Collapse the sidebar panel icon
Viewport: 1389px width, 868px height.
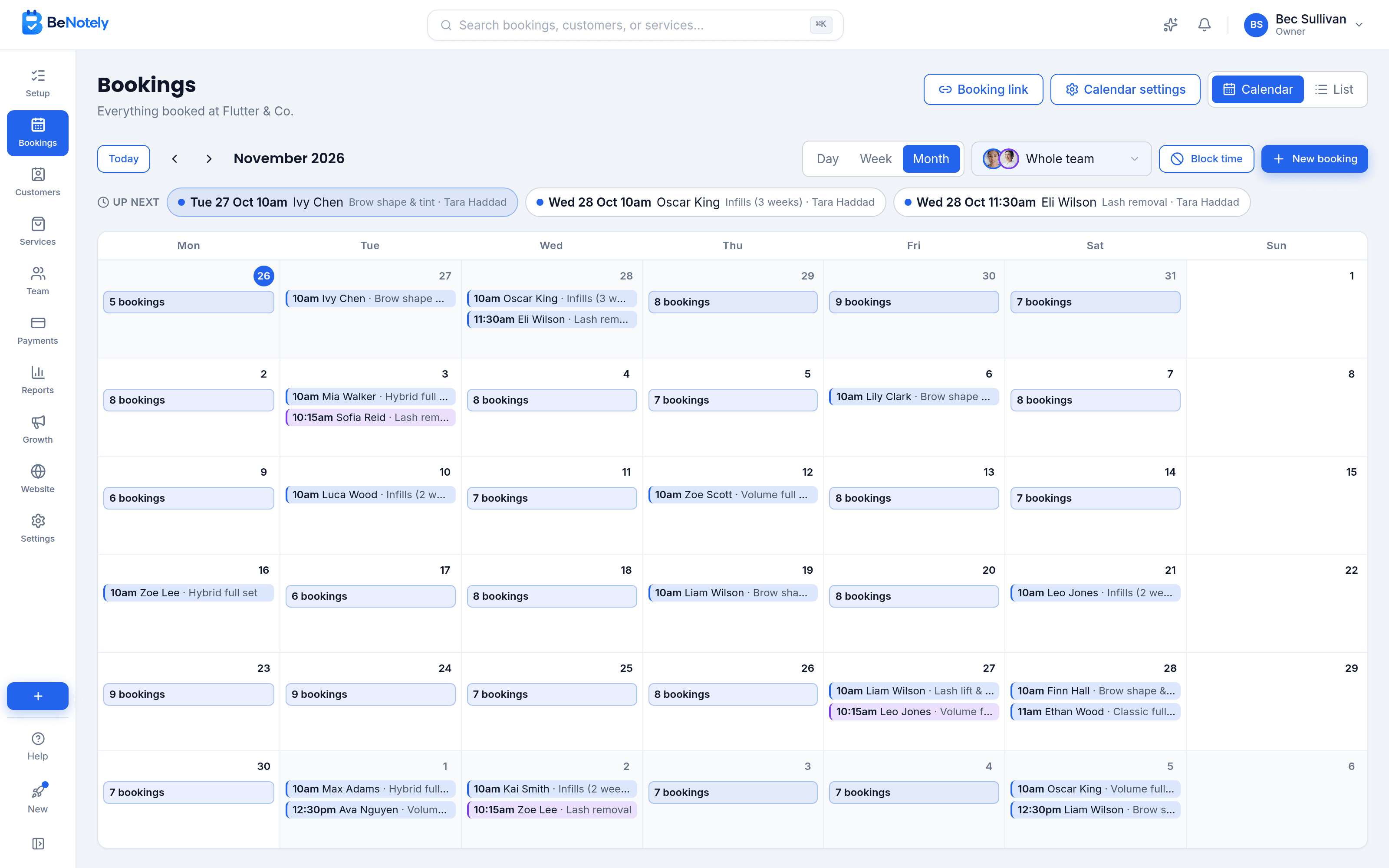tap(38, 843)
